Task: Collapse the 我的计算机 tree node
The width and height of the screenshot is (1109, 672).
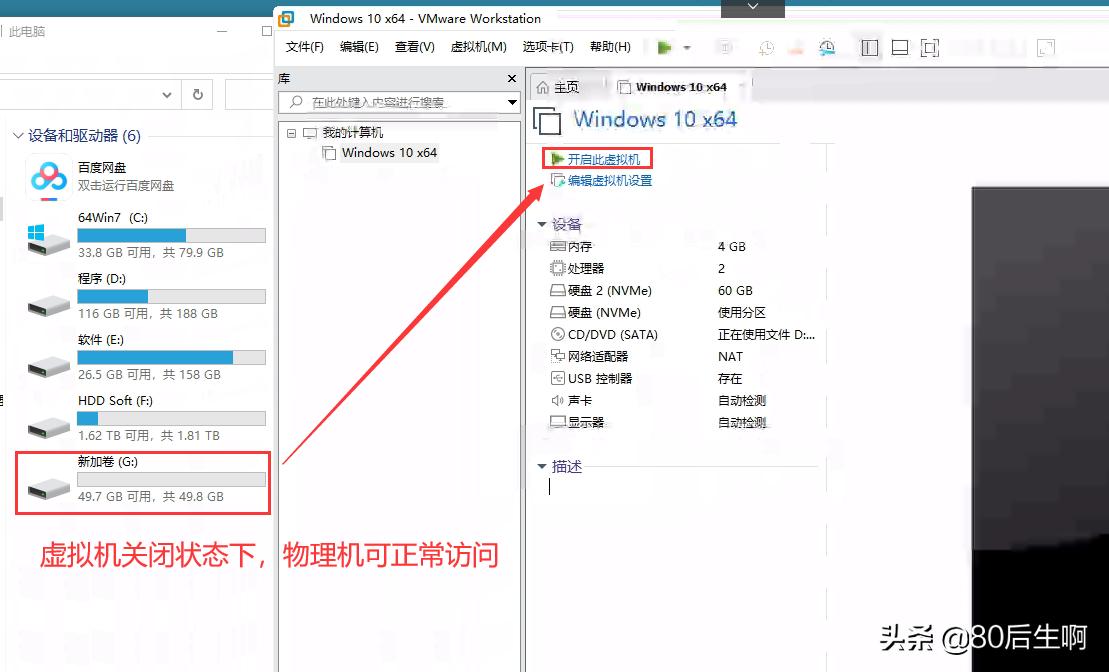Action: click(x=290, y=133)
